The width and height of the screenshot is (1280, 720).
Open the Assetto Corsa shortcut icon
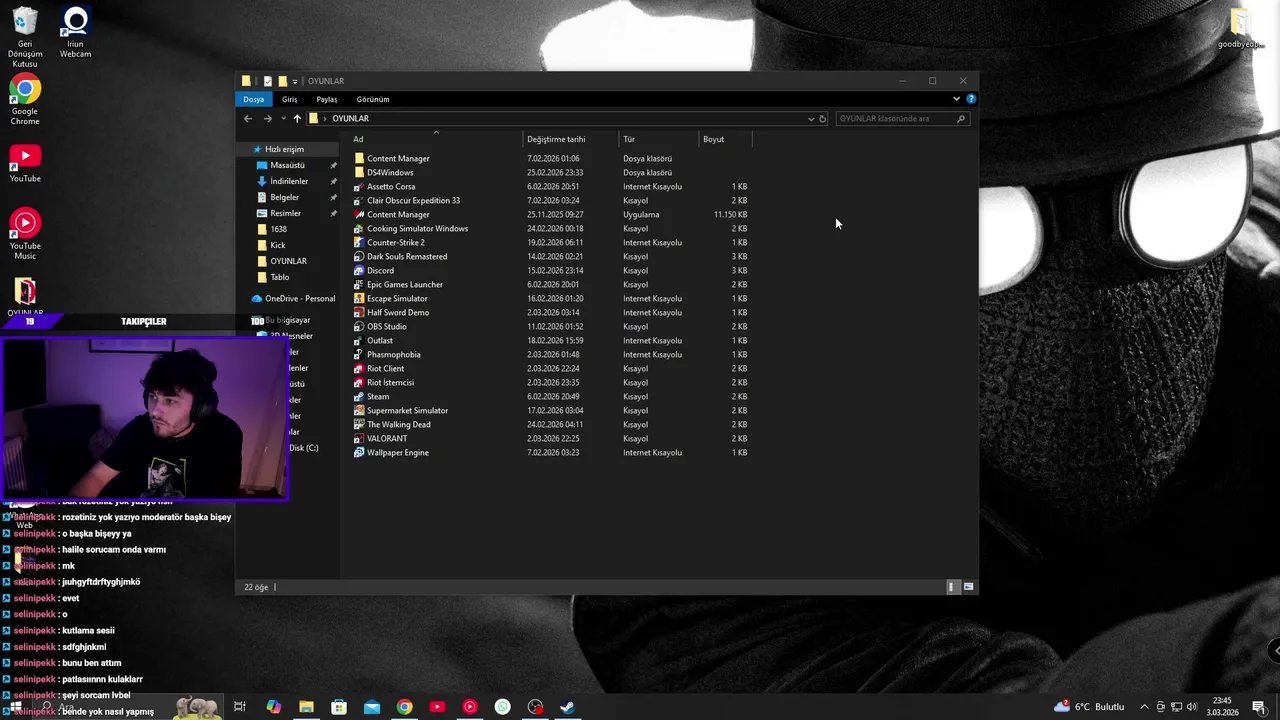pos(359,187)
